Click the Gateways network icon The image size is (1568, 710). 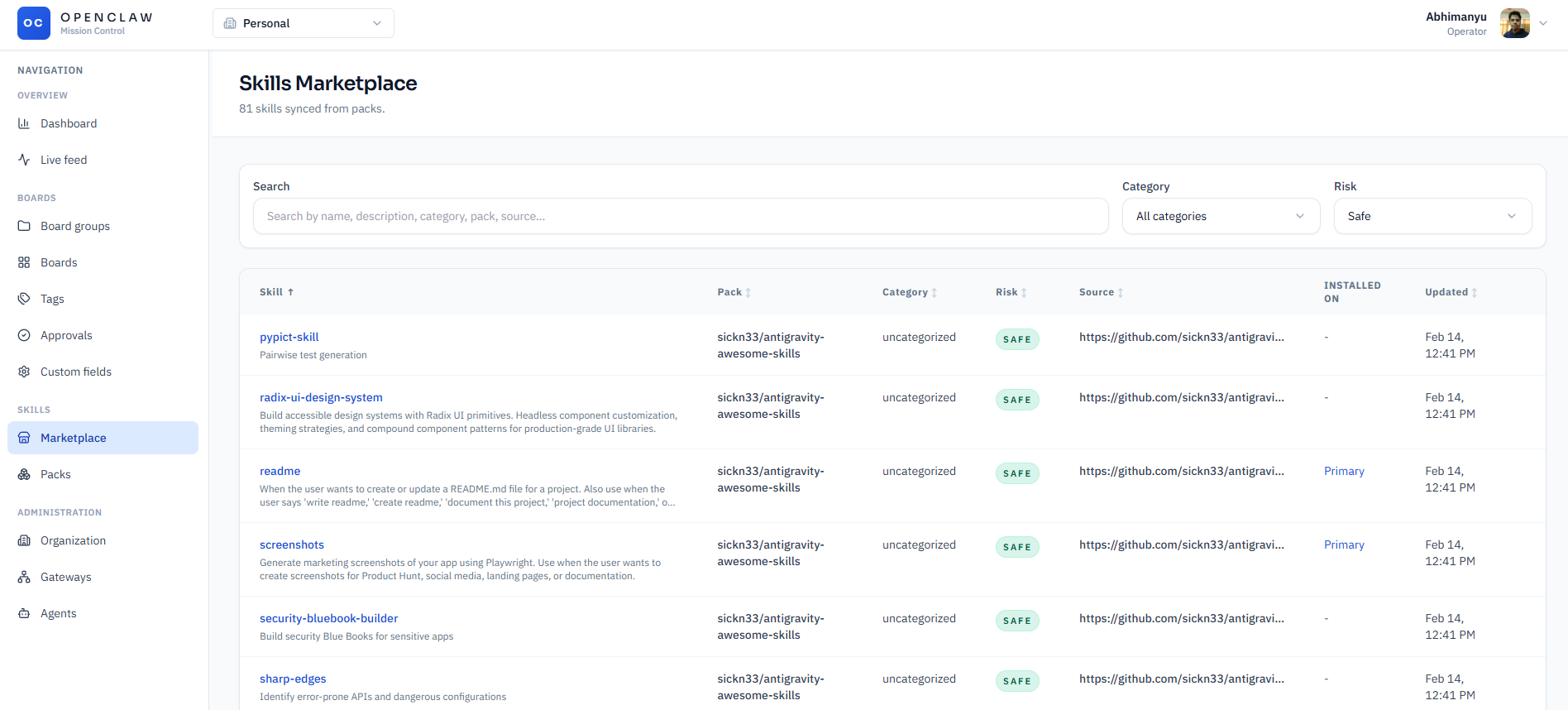pos(24,577)
